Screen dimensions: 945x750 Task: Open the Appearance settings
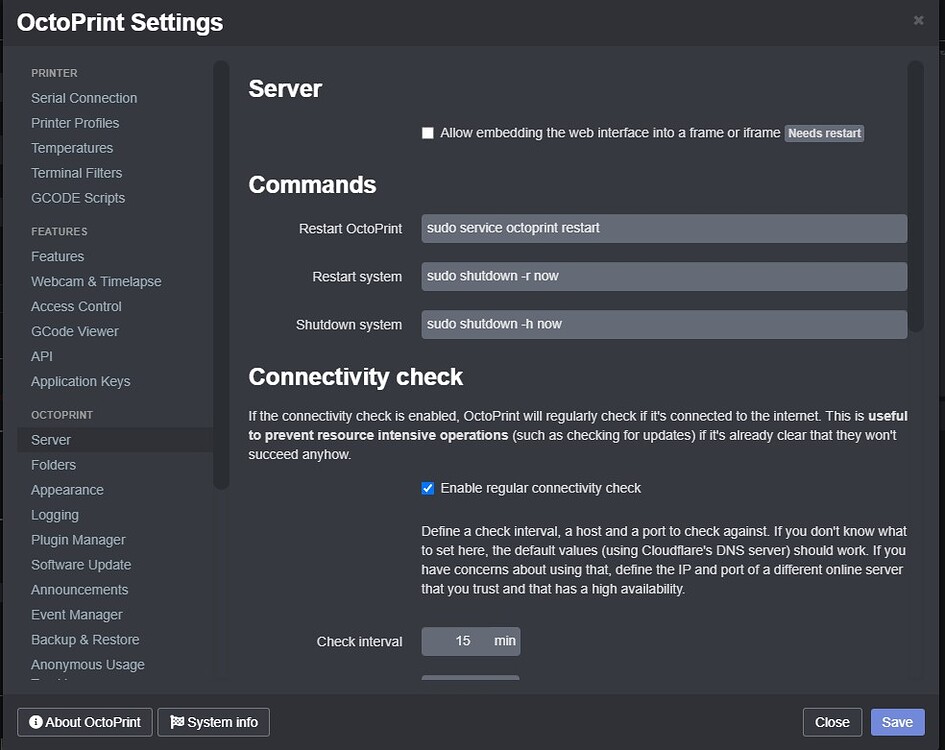[67, 489]
